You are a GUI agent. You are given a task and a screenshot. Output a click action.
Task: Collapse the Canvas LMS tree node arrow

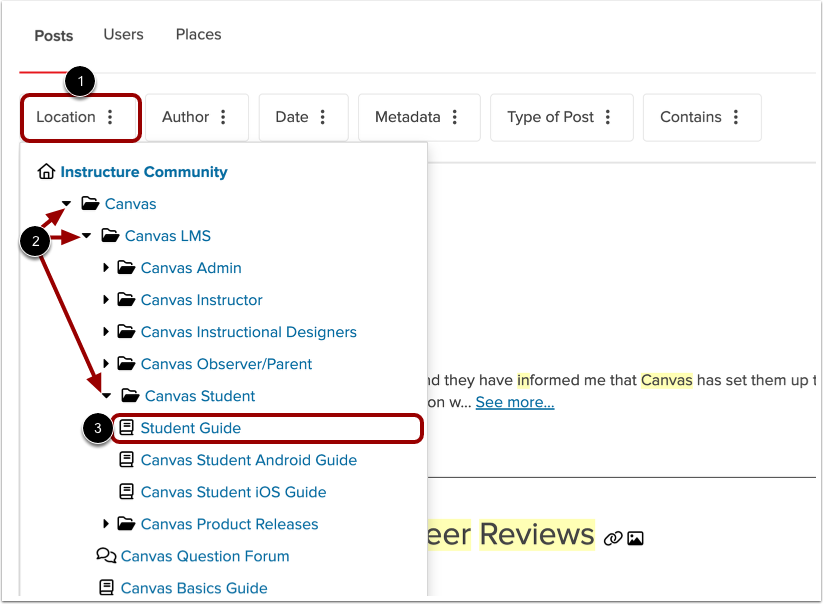[87, 236]
